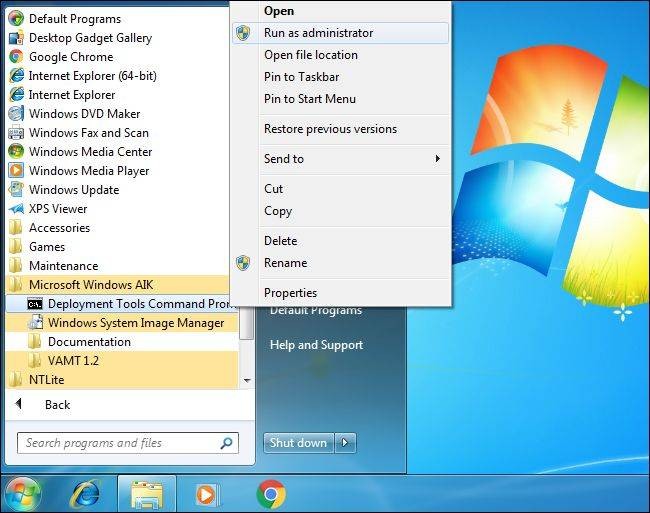
Task: Click the Windows Media Center text
Action: coord(90,152)
